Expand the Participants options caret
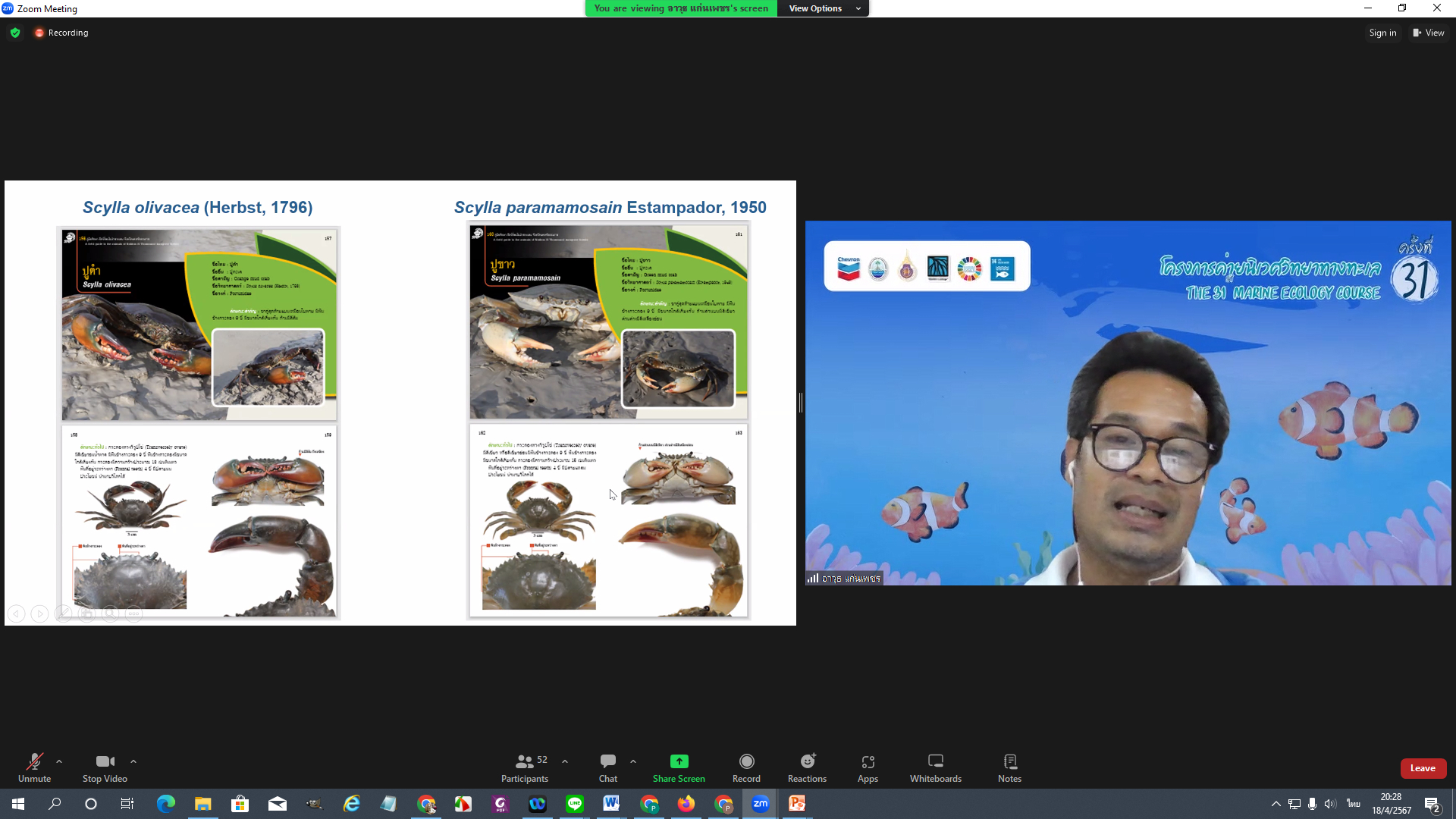This screenshot has height=819, width=1456. [x=565, y=761]
